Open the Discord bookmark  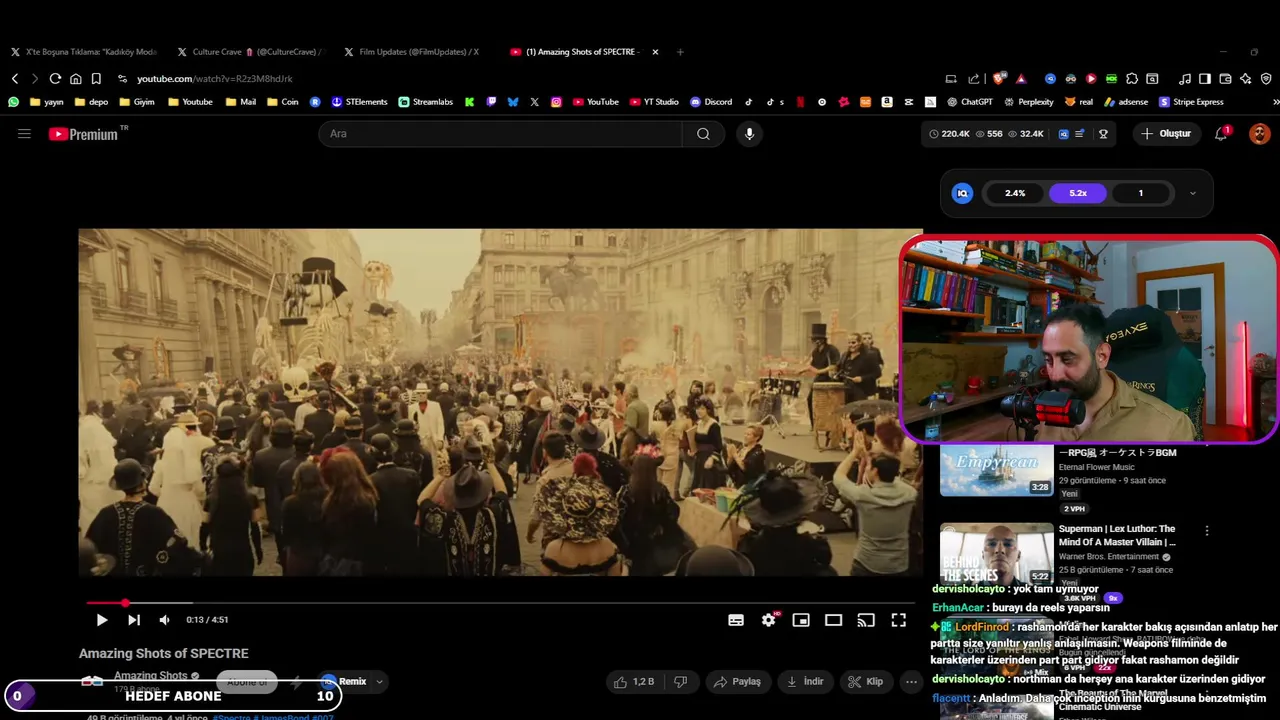tap(711, 102)
